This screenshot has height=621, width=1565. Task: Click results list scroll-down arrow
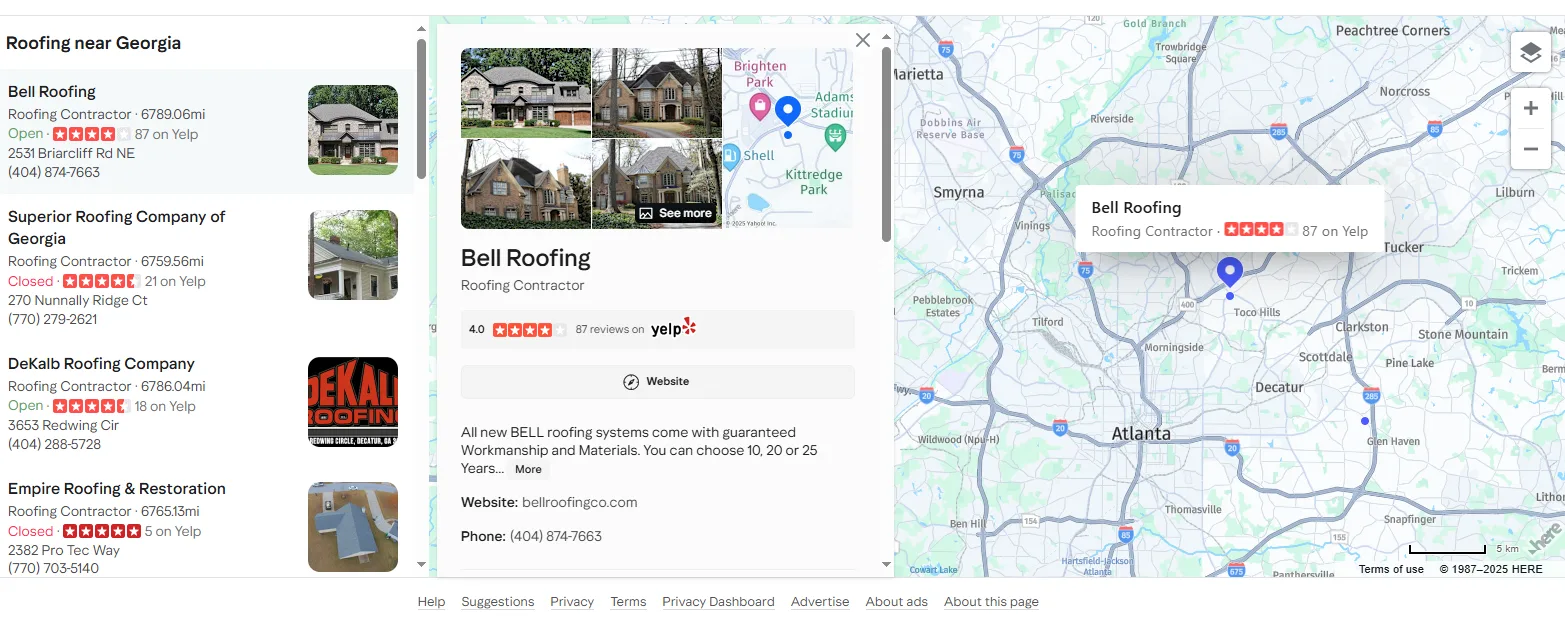tap(421, 564)
